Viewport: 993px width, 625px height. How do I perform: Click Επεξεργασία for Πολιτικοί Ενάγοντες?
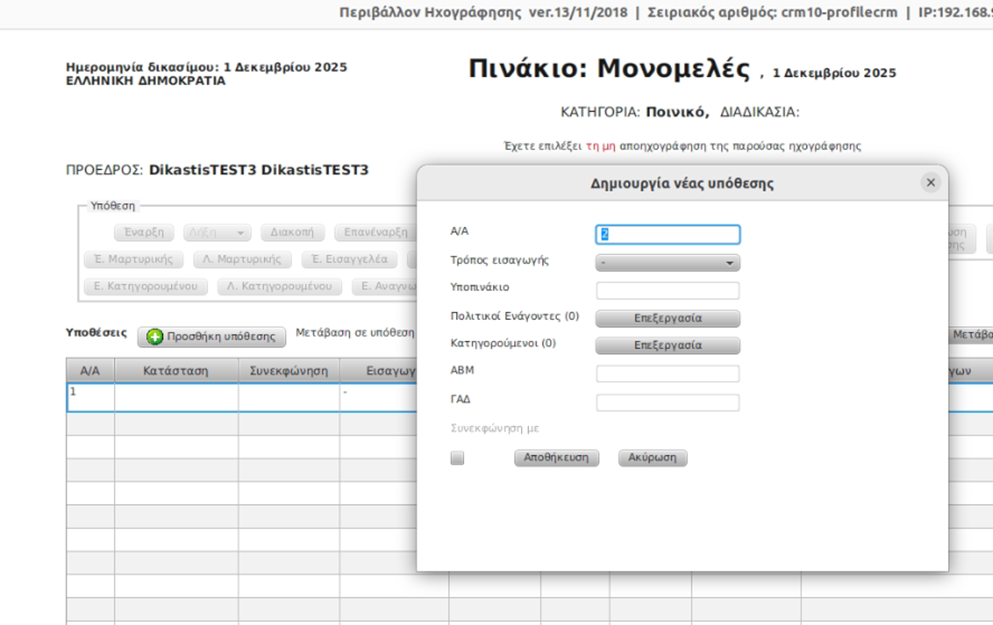[667, 319]
